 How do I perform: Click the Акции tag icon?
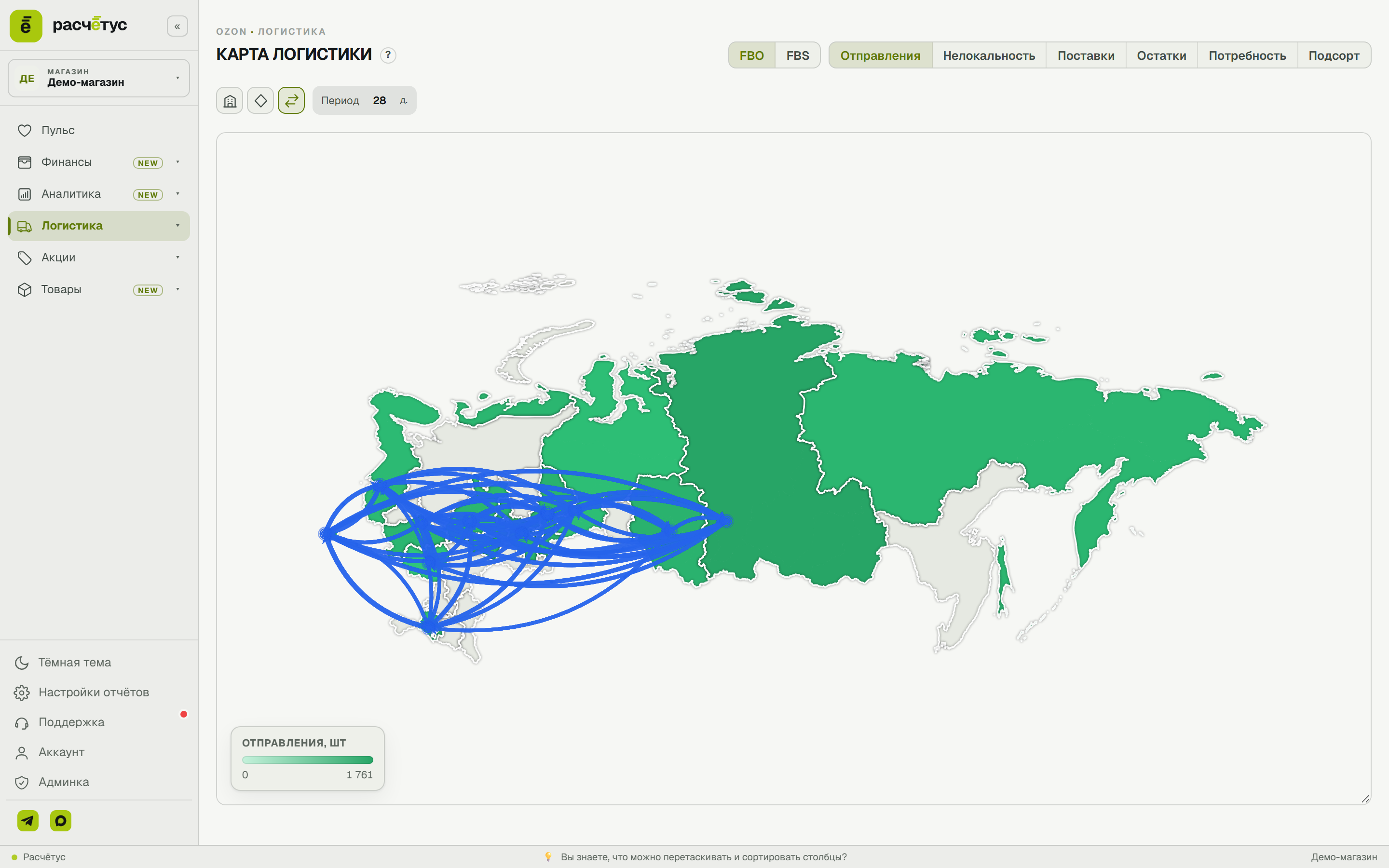[25, 258]
